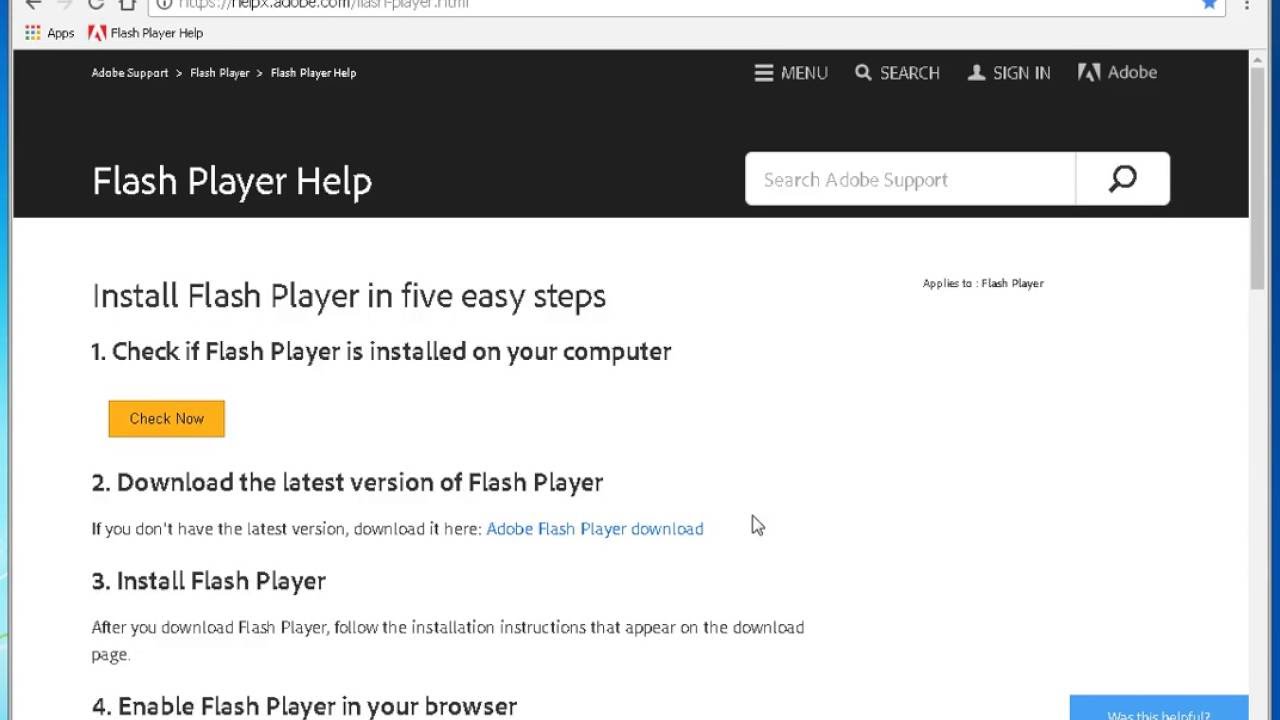The height and width of the screenshot is (720, 1280).
Task: Click heading '3. Install Flash Player'
Action: 209,581
